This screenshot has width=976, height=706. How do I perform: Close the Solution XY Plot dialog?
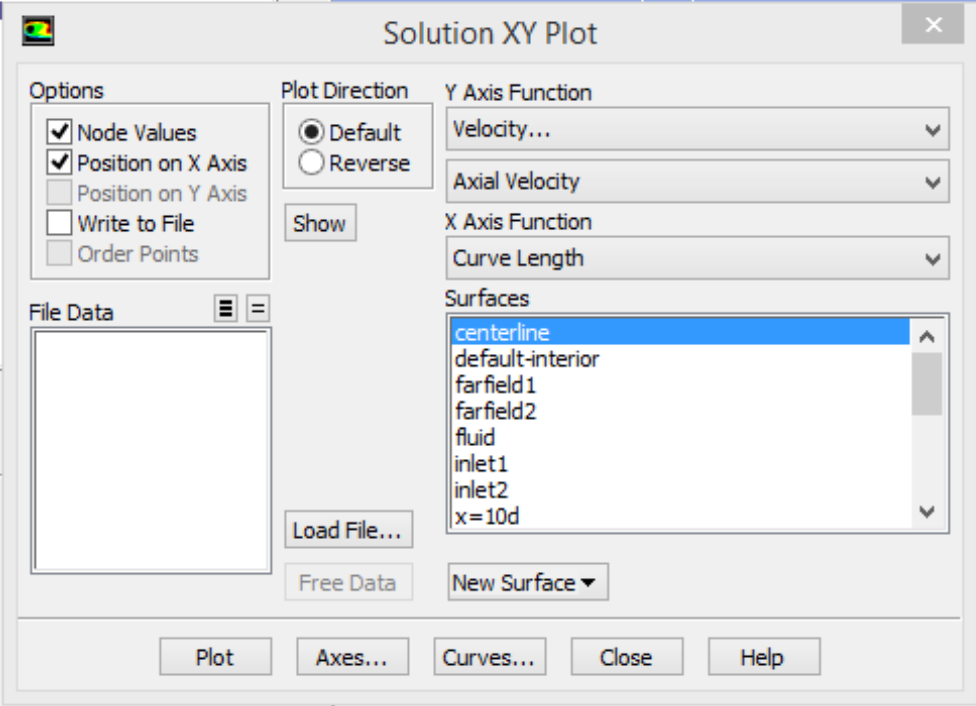[x=932, y=25]
